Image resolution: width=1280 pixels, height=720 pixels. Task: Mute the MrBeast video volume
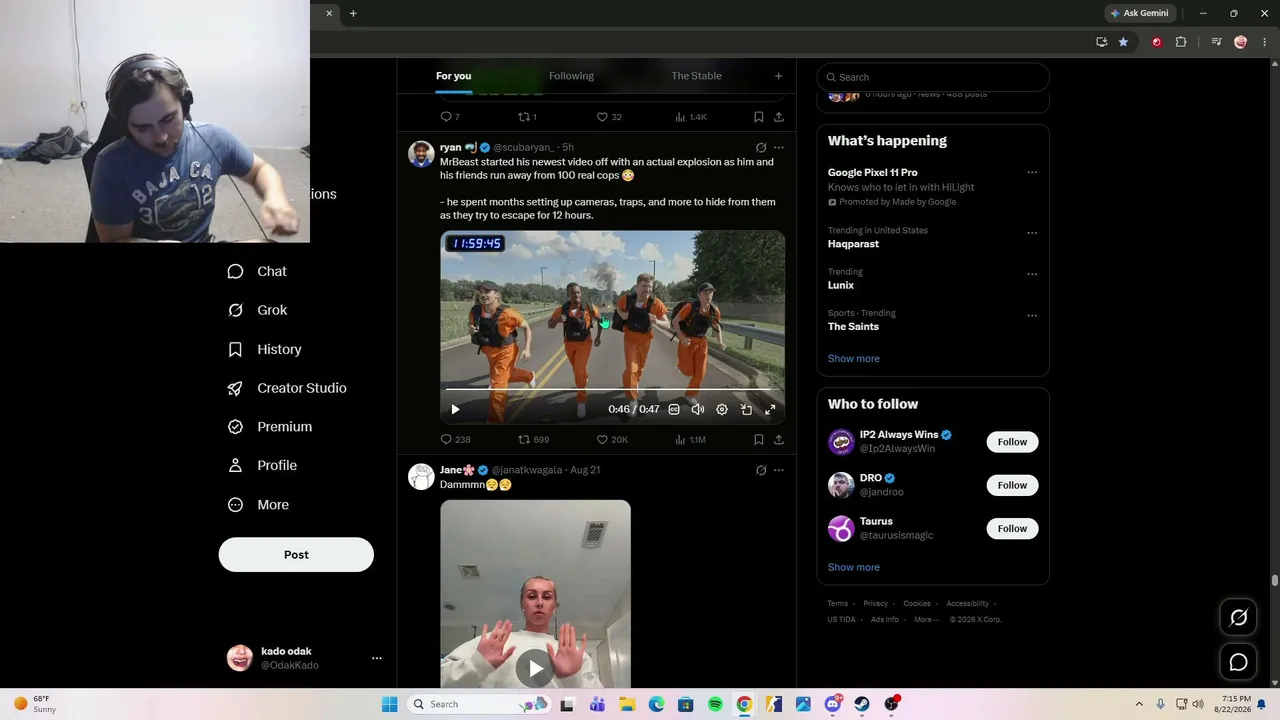tap(698, 409)
